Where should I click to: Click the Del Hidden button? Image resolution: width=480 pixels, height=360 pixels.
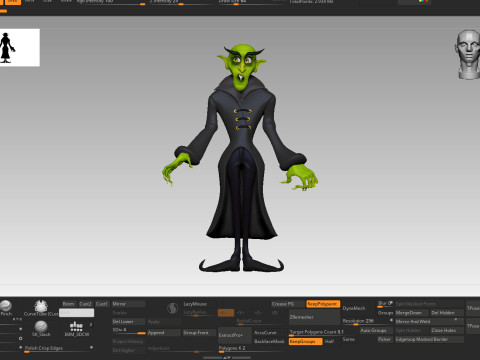click(x=447, y=313)
